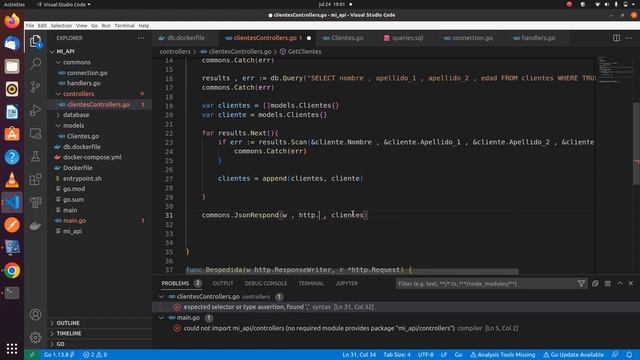This screenshot has height=360, width=640.
Task: Show Applications grid in dock
Action: tap(12, 348)
